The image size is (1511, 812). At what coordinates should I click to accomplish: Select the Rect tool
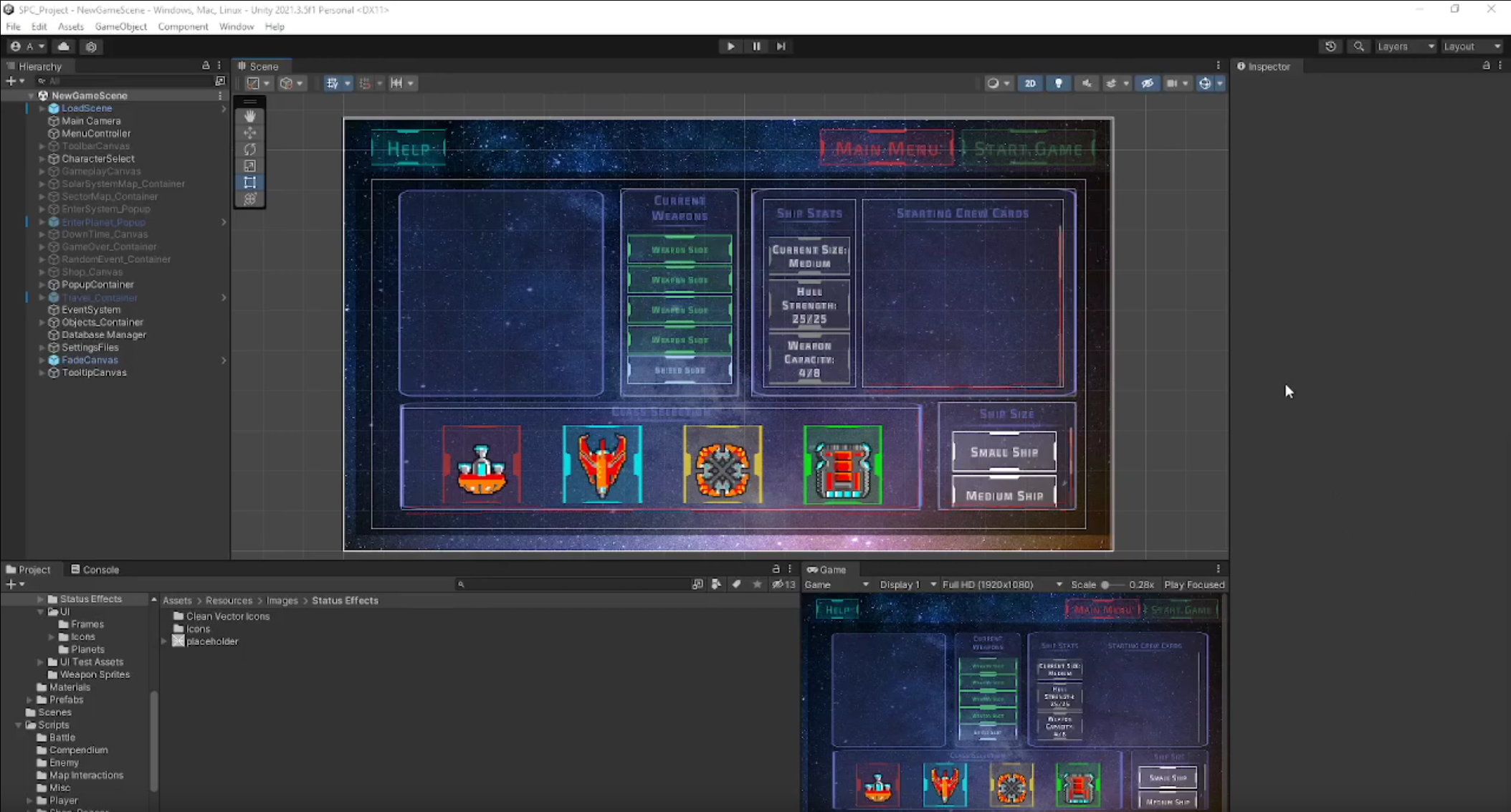tap(249, 182)
